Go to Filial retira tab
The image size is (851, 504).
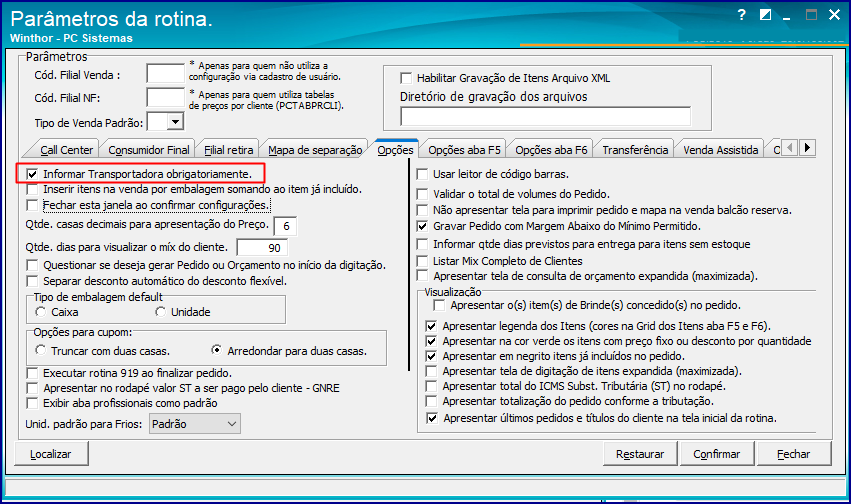(x=228, y=150)
